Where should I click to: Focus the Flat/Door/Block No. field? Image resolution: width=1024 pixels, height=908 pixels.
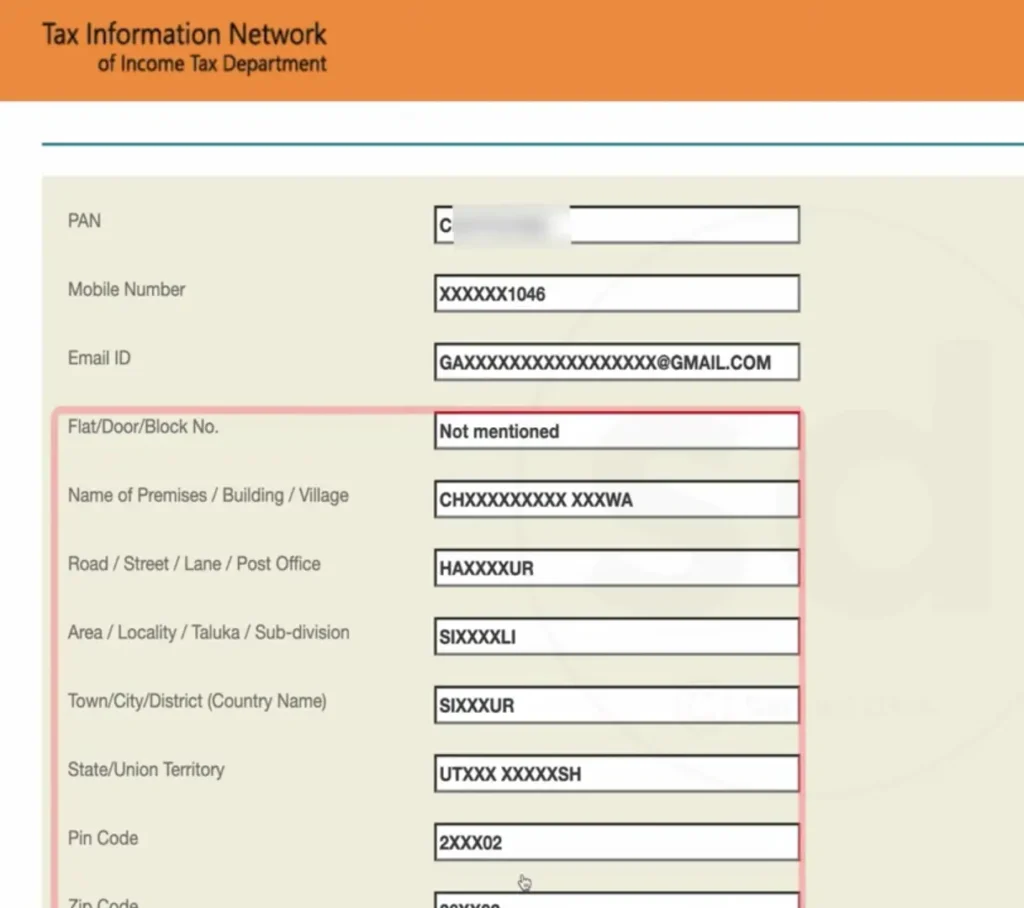[x=616, y=431]
